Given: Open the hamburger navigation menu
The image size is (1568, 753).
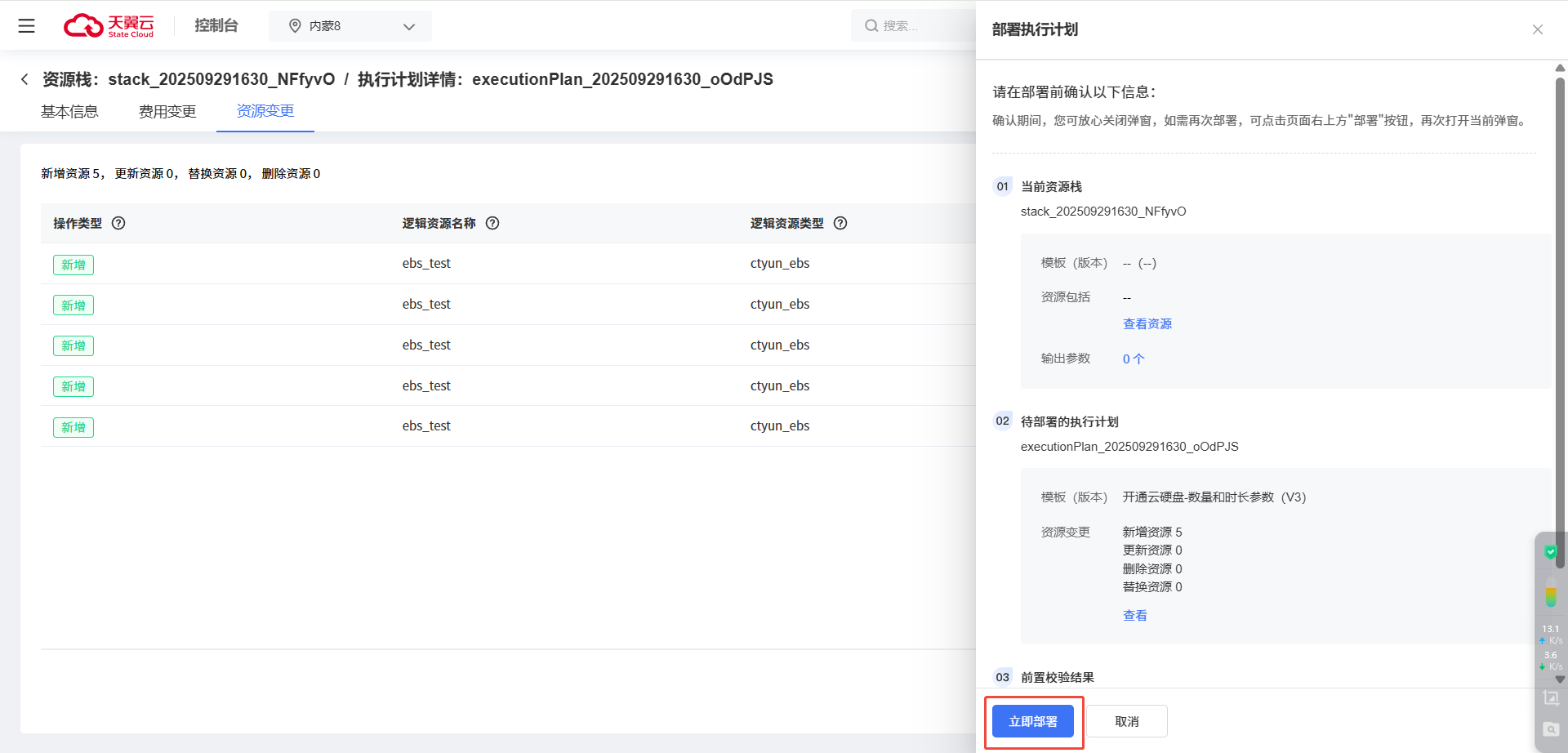Looking at the screenshot, I should [27, 26].
